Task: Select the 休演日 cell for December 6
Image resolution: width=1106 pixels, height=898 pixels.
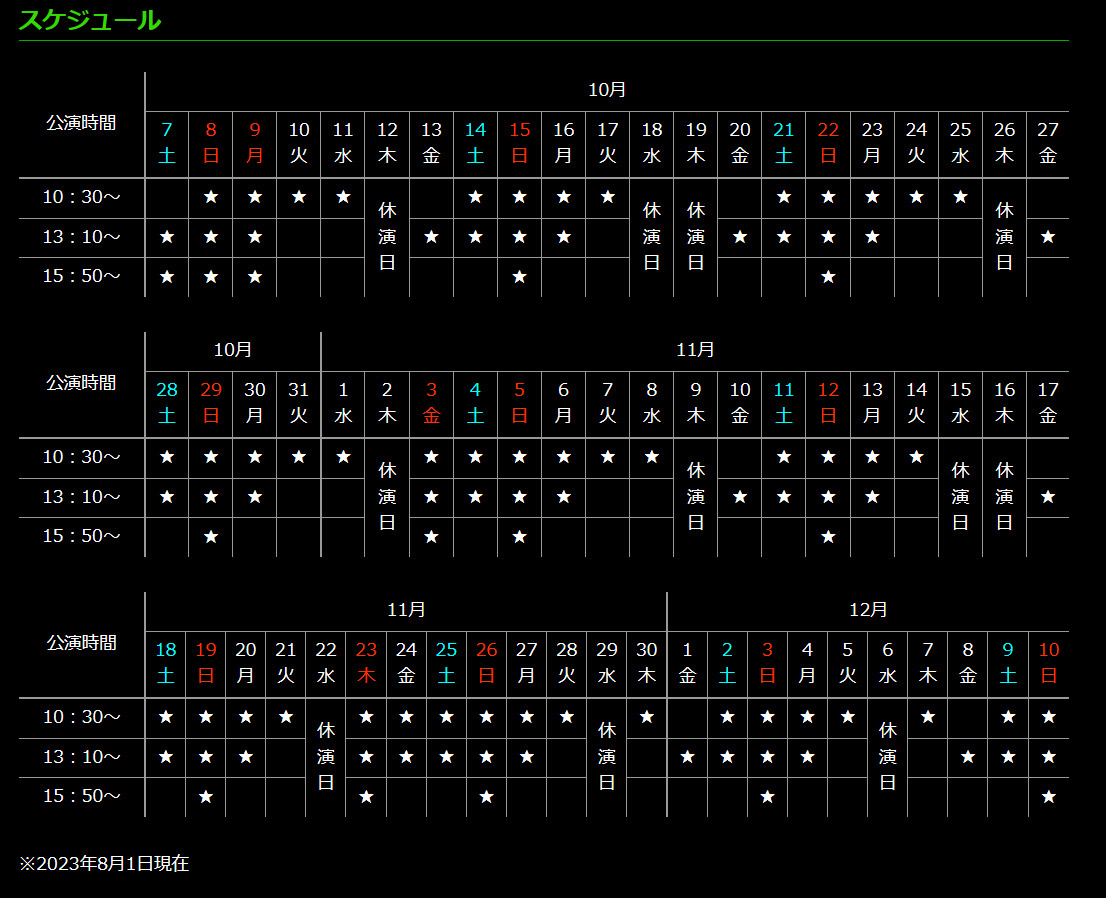Action: point(888,757)
